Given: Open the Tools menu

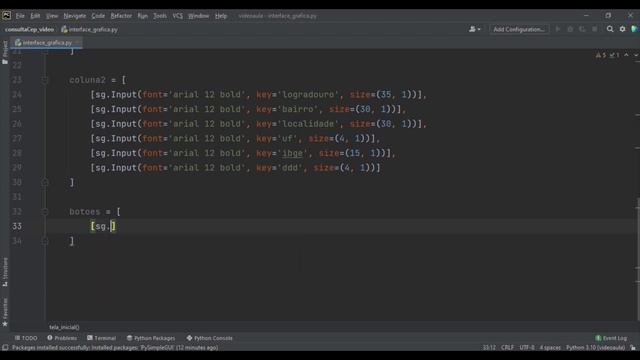Looking at the screenshot, I should [x=160, y=16].
